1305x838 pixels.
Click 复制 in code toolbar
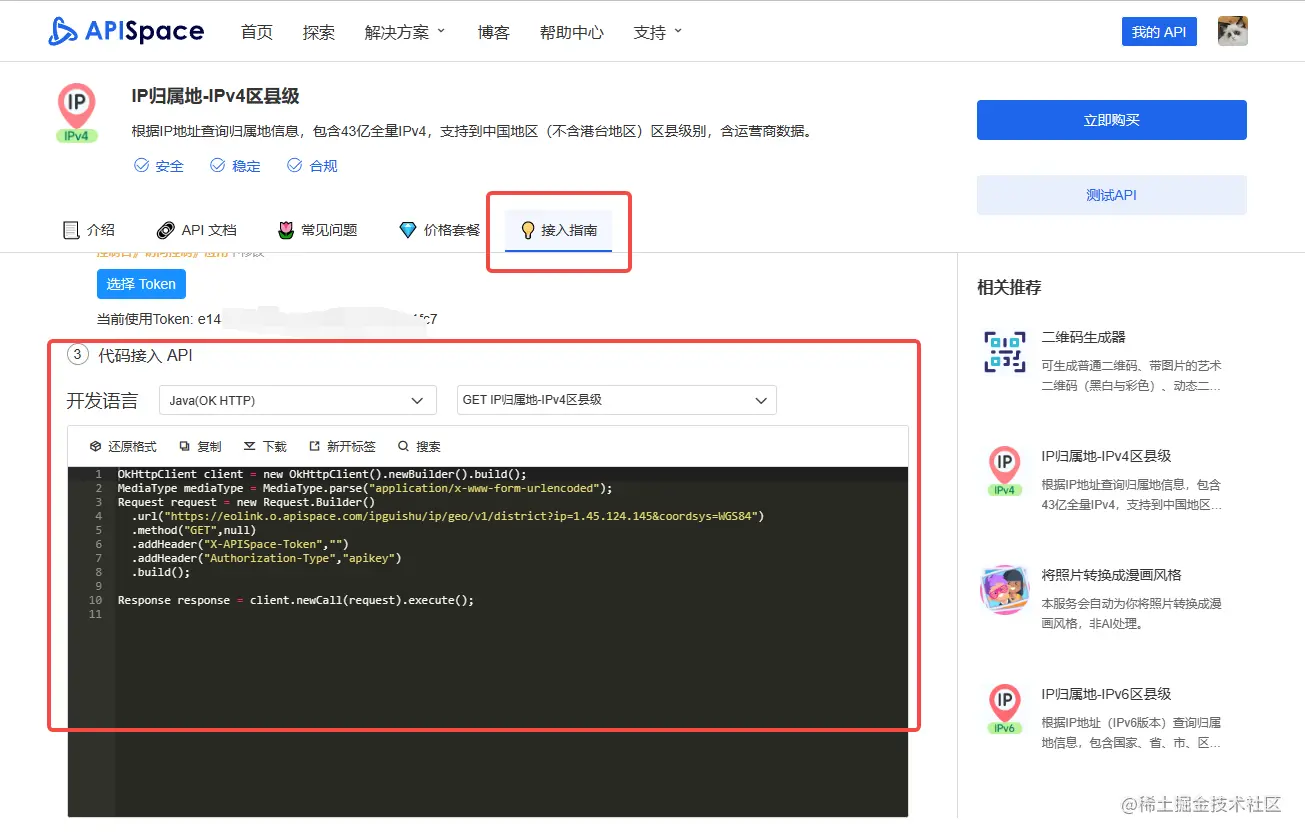[200, 446]
